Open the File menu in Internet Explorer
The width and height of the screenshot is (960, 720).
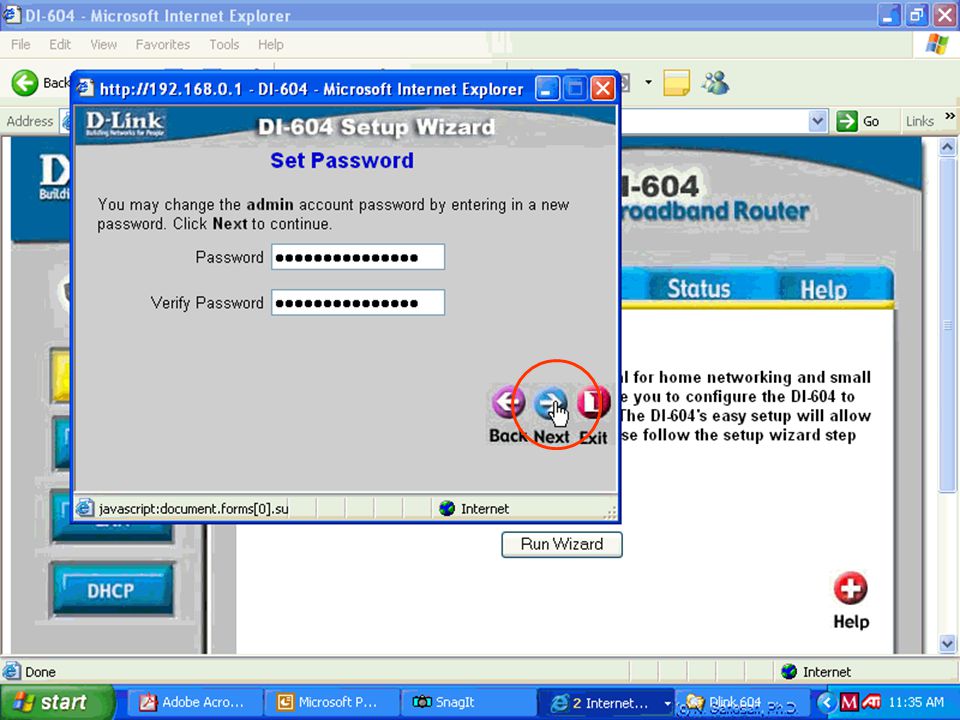[20, 45]
